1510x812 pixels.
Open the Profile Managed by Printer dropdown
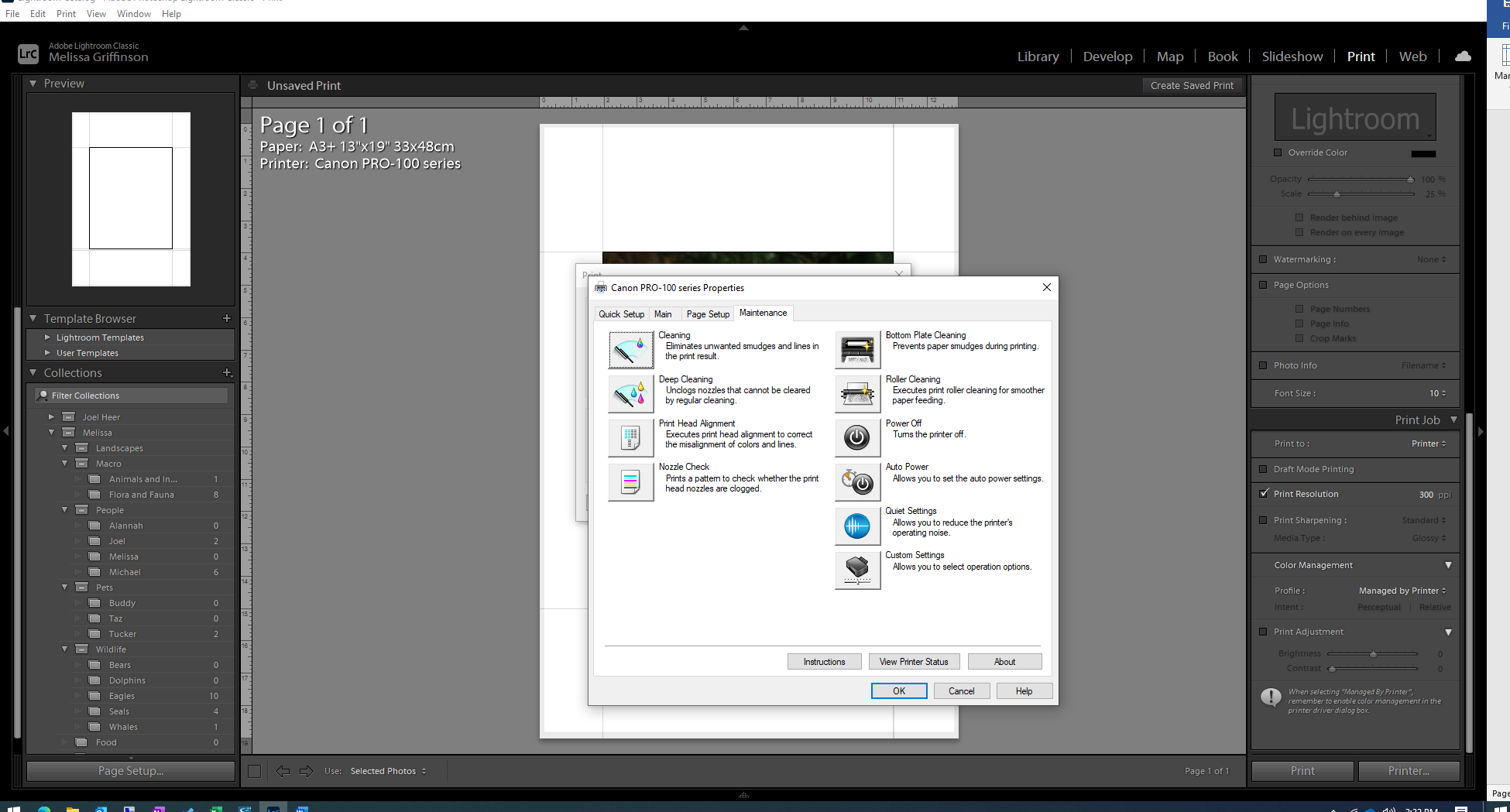1402,591
